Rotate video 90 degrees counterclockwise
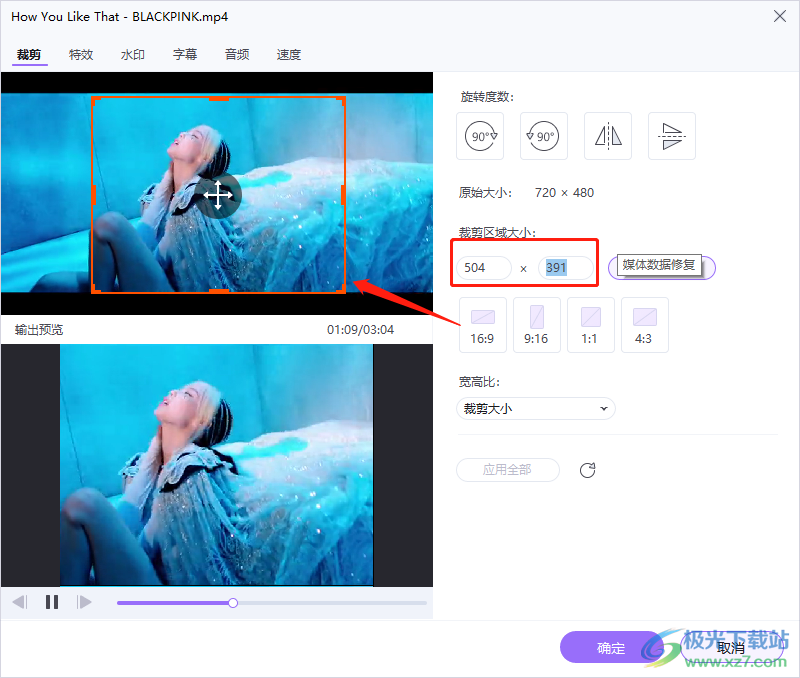Screen dimensions: 800x678 [x=543, y=136]
